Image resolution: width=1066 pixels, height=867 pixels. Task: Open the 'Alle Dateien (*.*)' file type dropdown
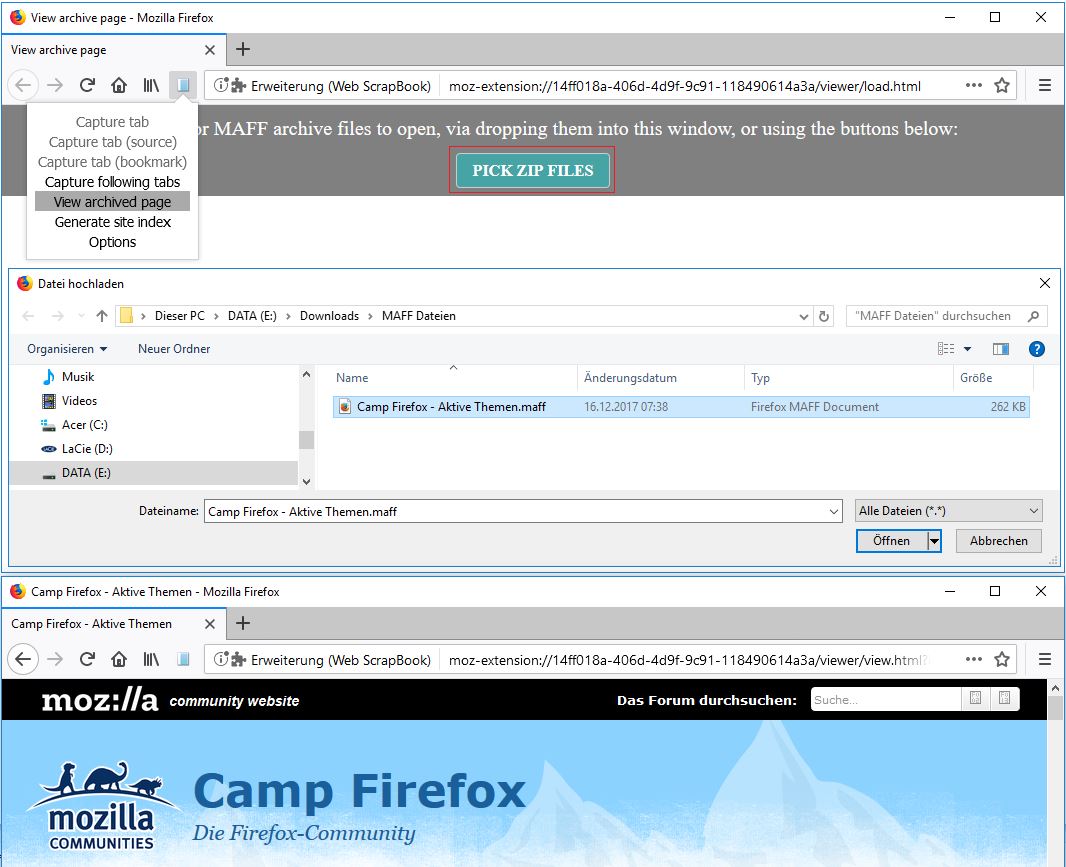pos(948,511)
